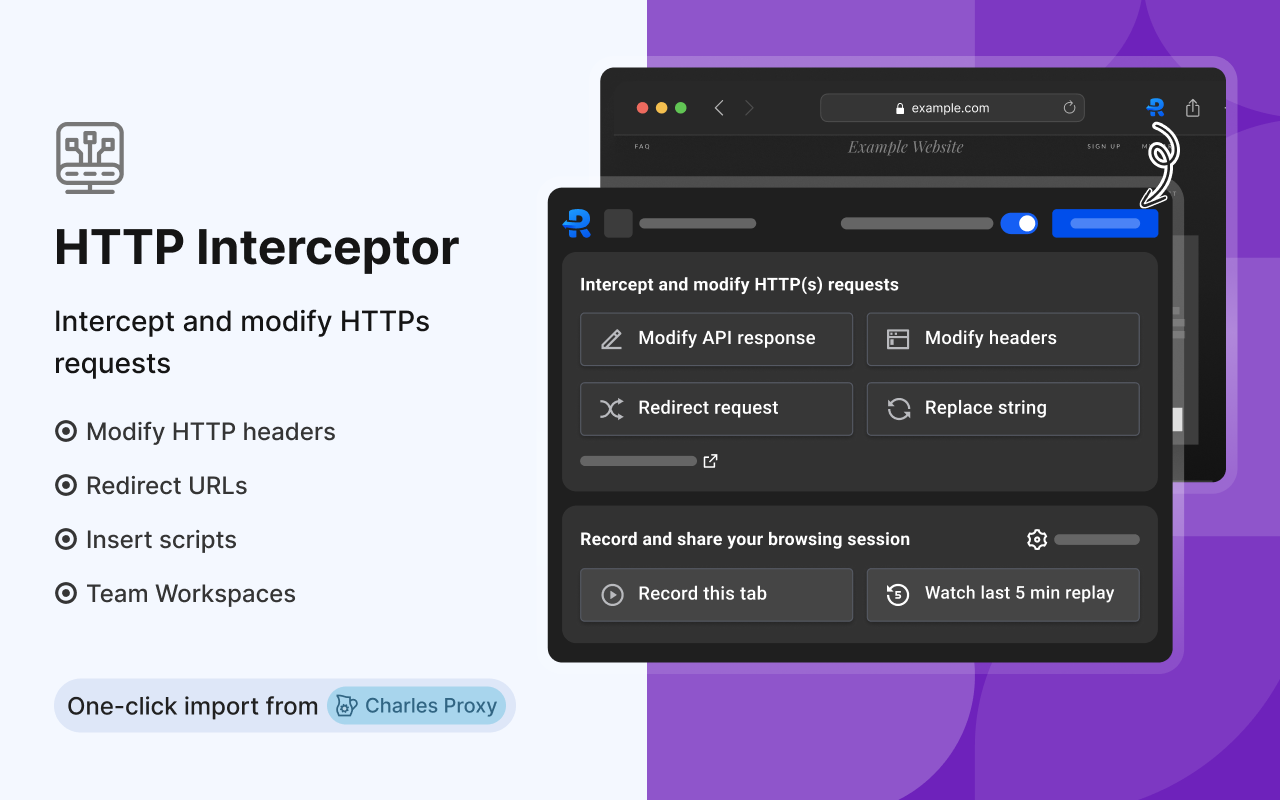Click the red close window dot

(x=643, y=108)
